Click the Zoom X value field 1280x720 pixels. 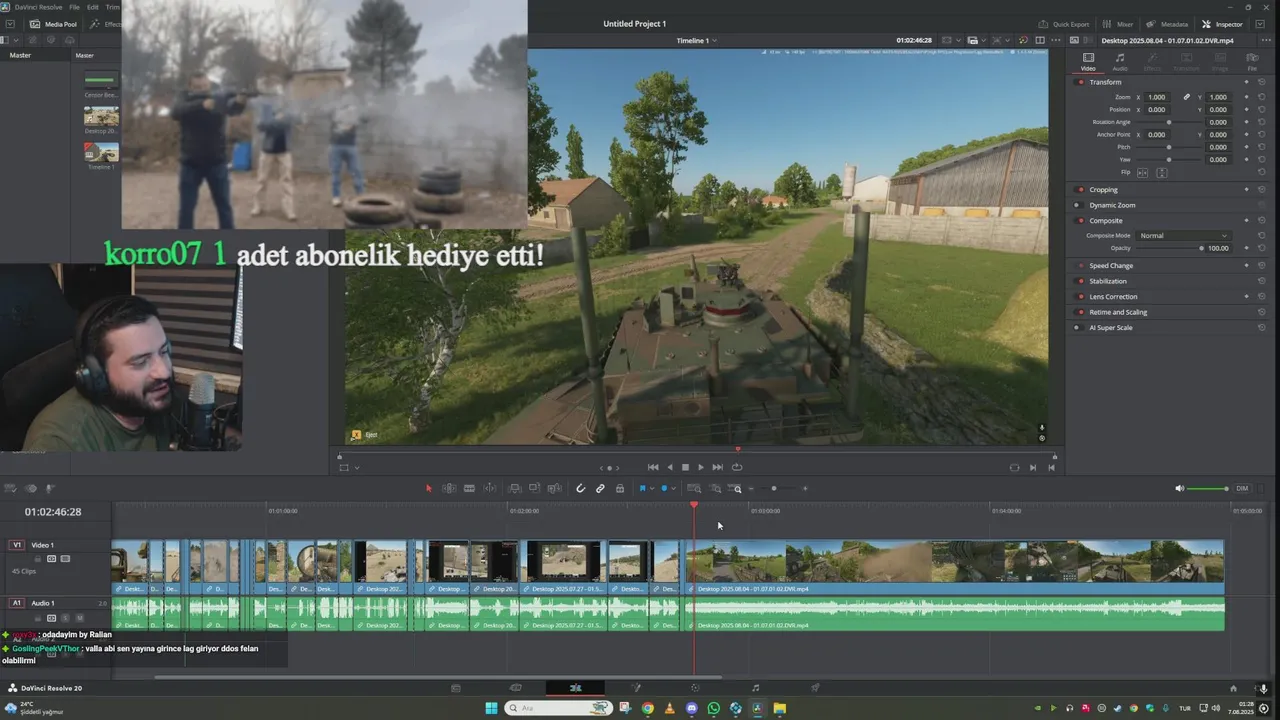(1157, 97)
